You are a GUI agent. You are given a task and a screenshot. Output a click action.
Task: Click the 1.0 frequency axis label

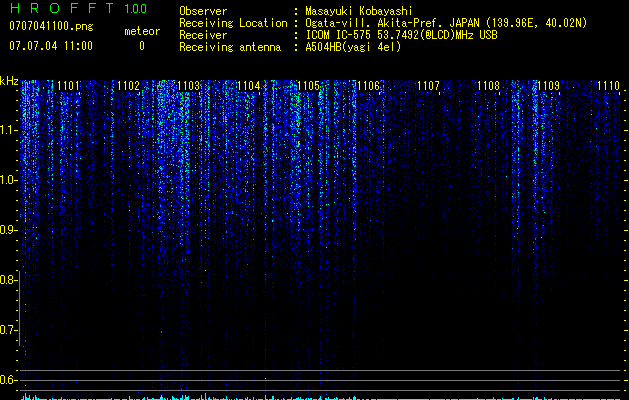point(7,180)
